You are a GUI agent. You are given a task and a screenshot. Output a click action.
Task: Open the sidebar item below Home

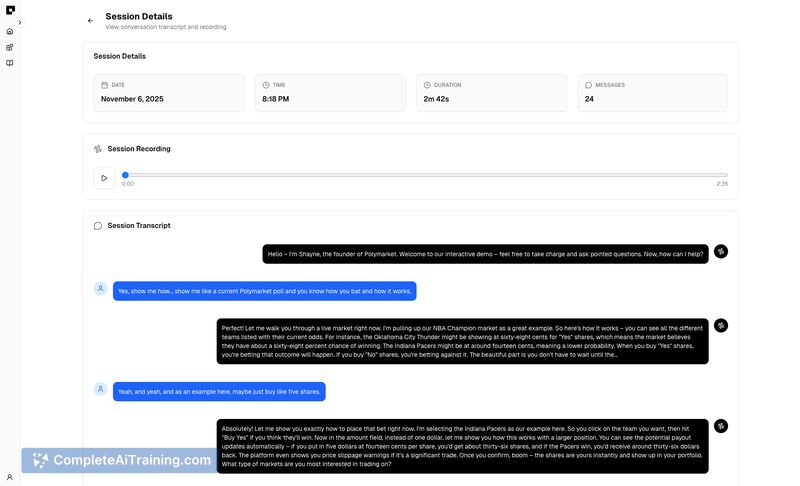[x=10, y=47]
